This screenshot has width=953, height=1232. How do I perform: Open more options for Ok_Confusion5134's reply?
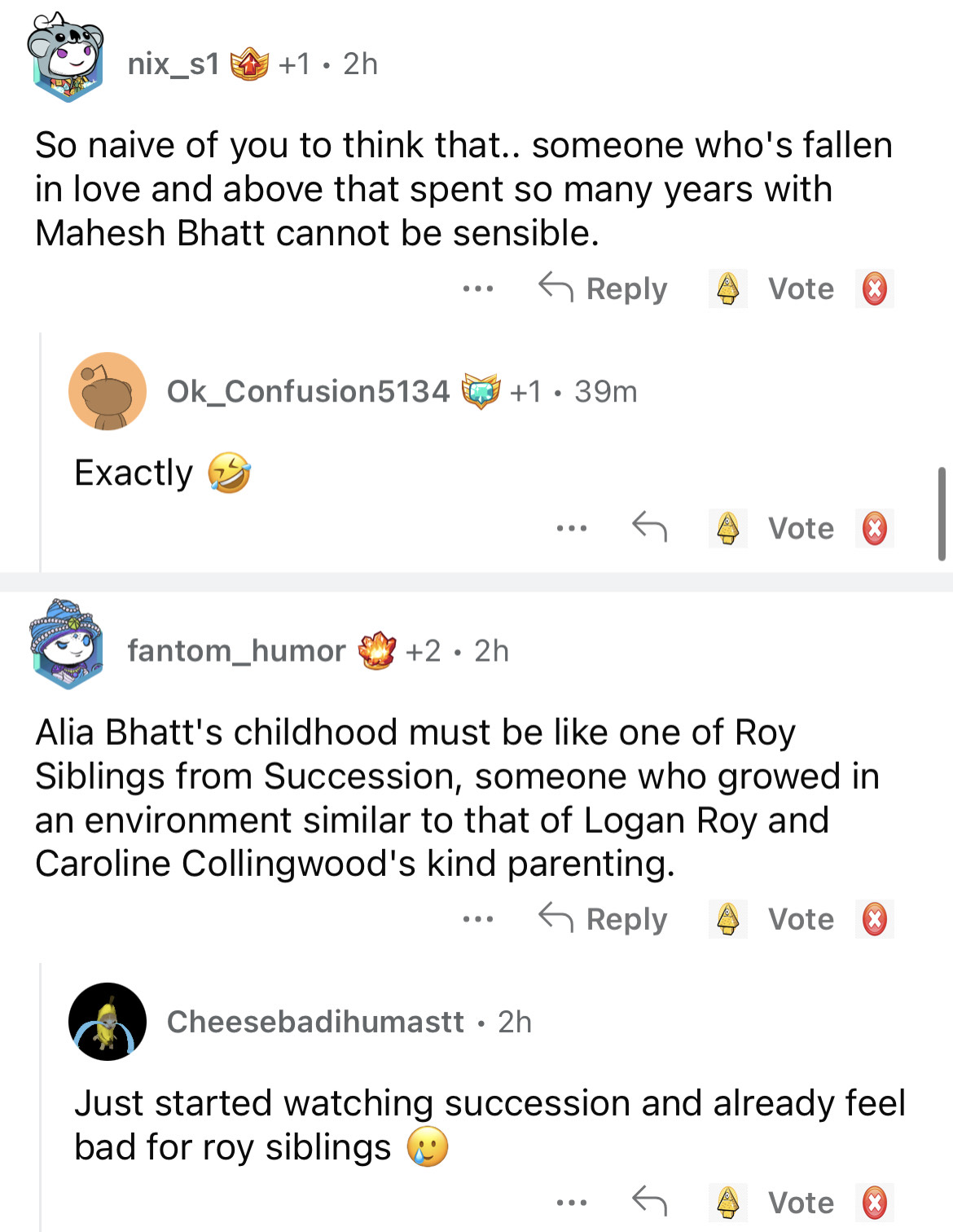[x=571, y=528]
